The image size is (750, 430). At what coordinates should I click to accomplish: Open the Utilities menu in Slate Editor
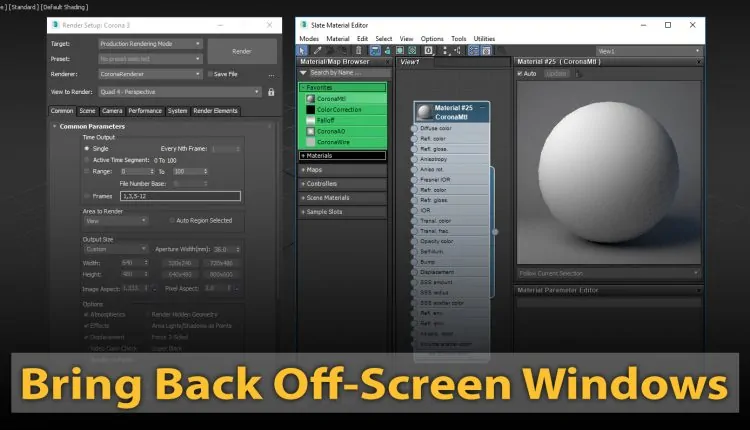coord(484,38)
